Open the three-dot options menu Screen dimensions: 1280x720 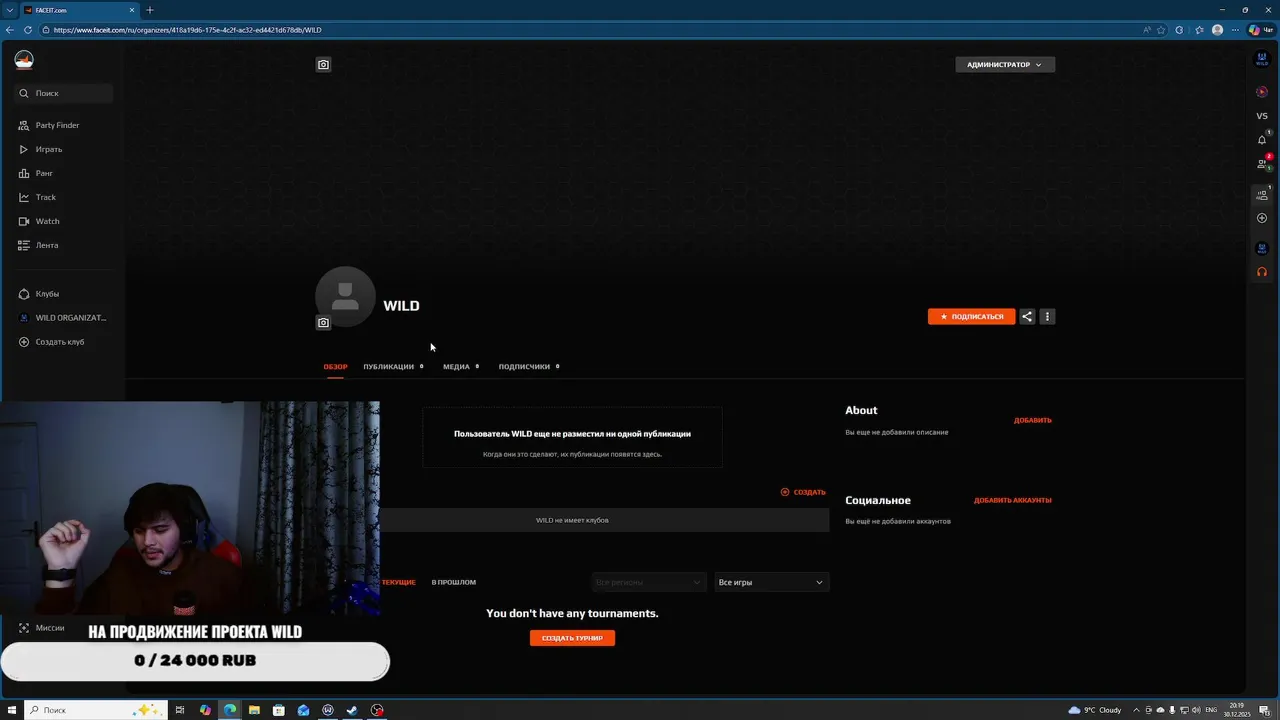(x=1047, y=316)
